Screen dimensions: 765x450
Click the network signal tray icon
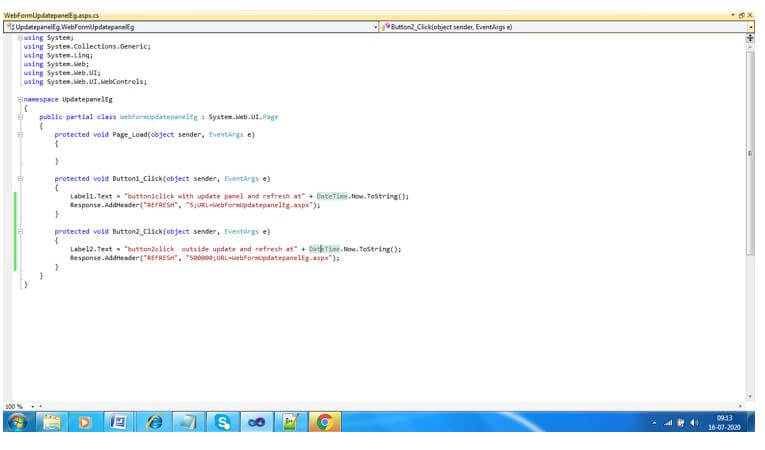[x=668, y=423]
